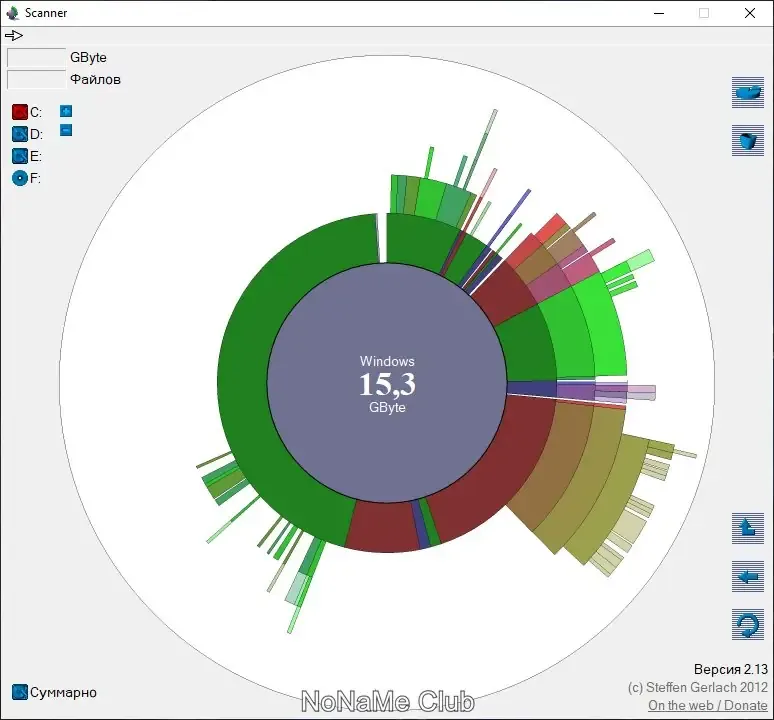774x720 pixels.
Task: Open the uninstall programs icon at top right
Action: point(748,92)
